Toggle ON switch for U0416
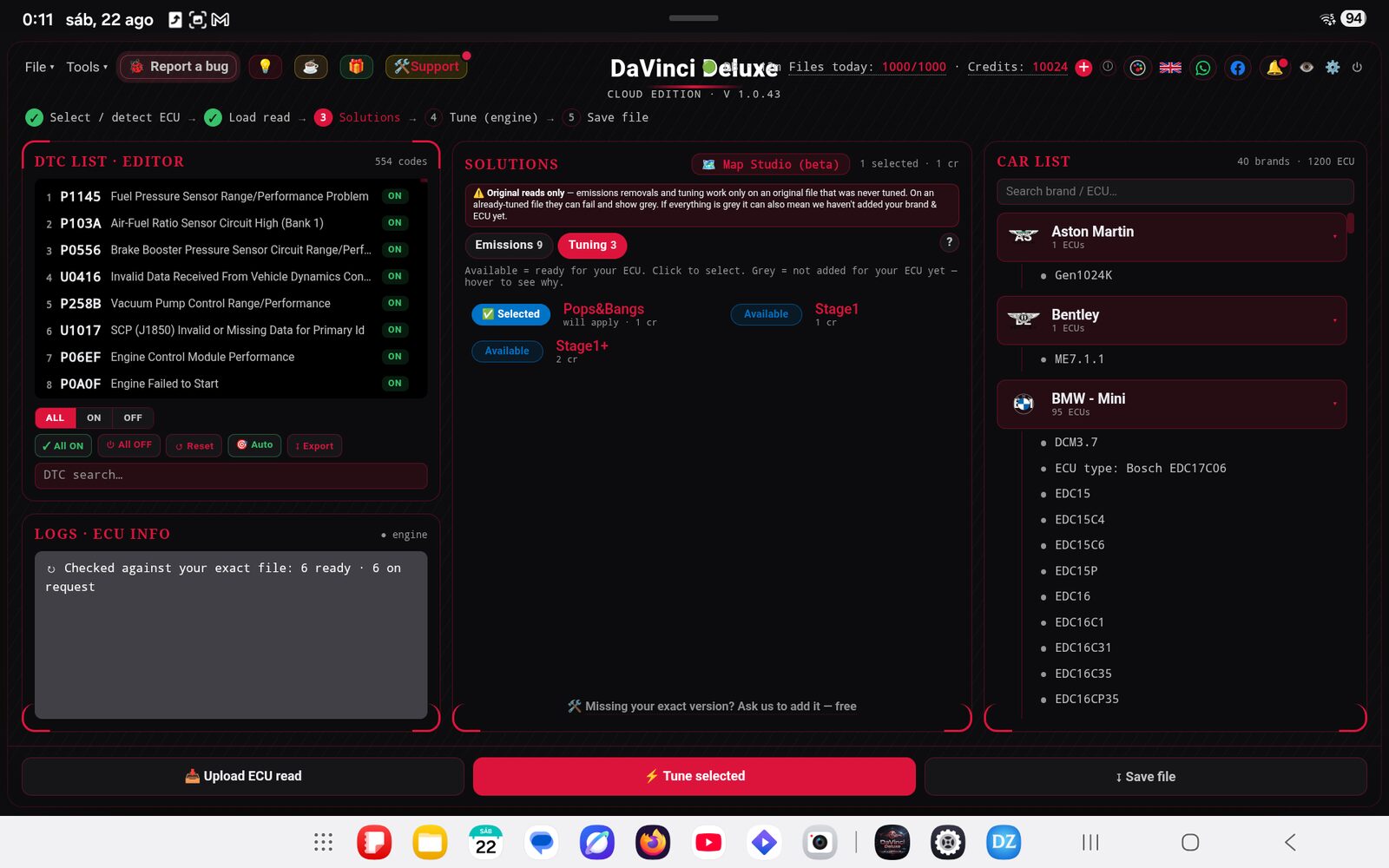Screen dimensions: 1389x868 pos(395,277)
